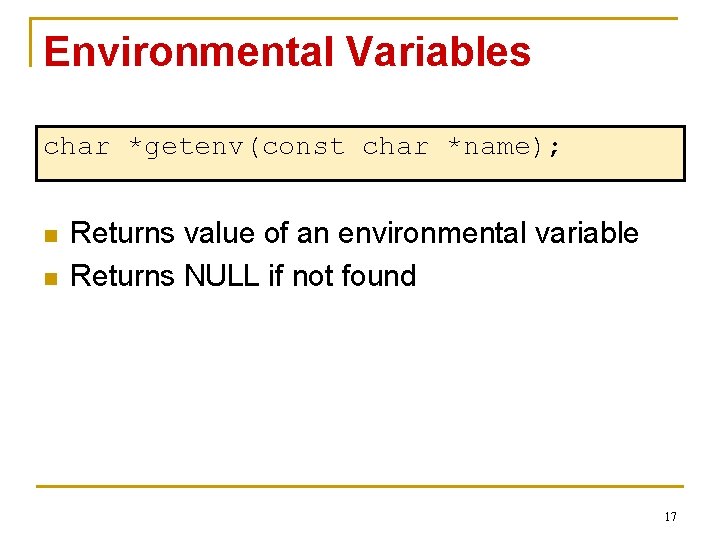The width and height of the screenshot is (720, 540).
Task: Click the second char keyword in code
Action: [396, 147]
